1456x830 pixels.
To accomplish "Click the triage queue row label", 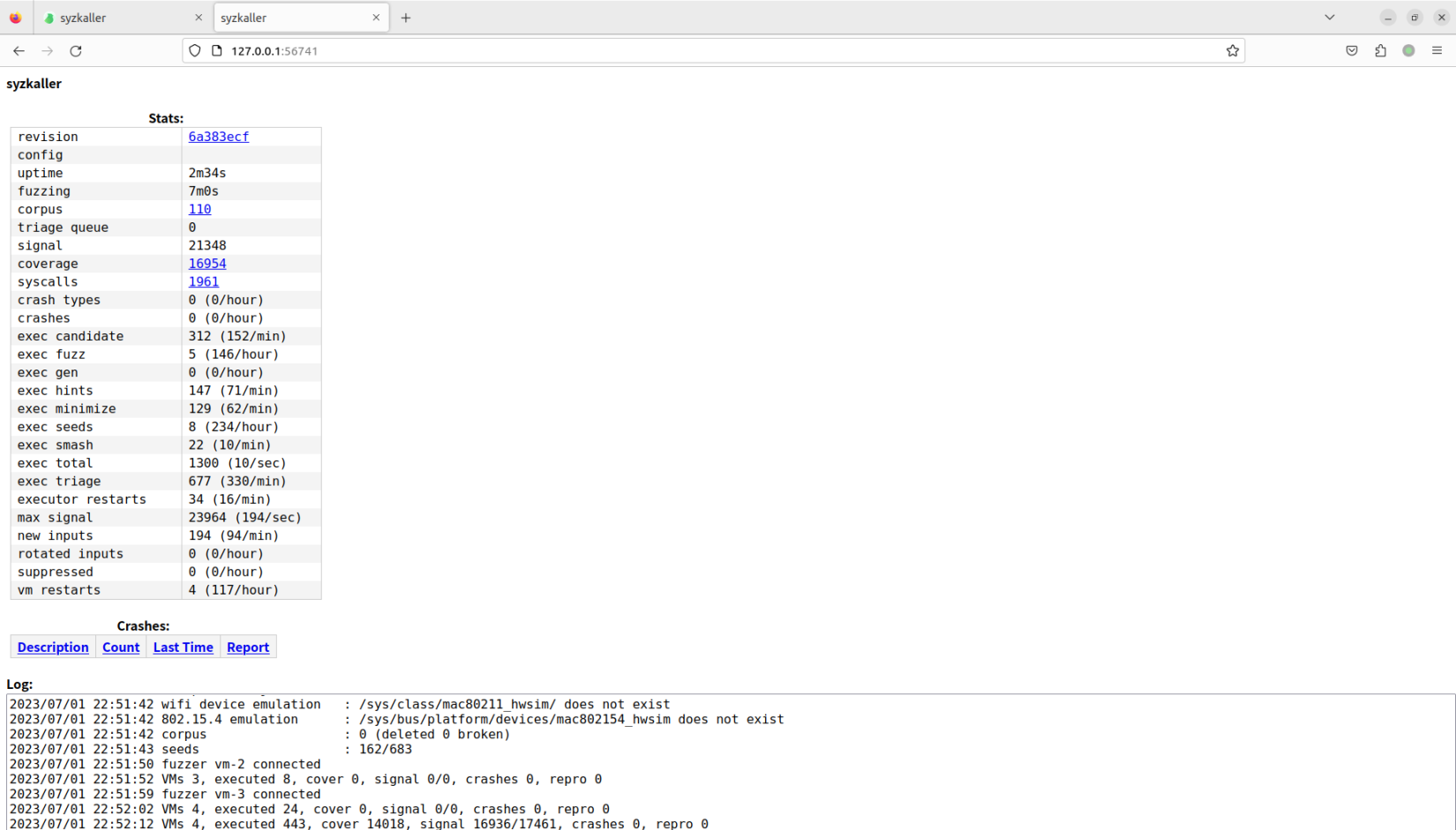I will (63, 228).
